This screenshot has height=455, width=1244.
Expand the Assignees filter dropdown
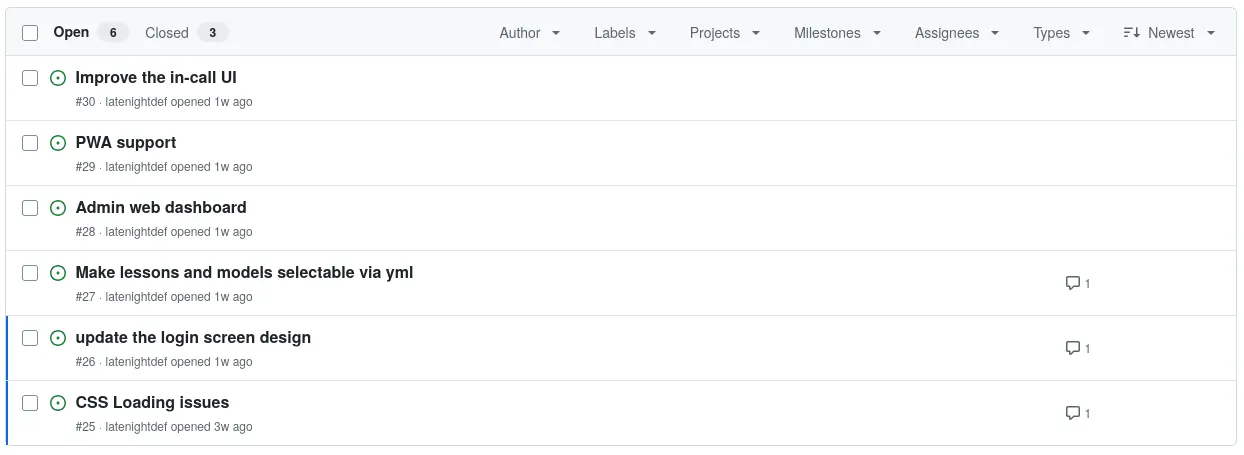coord(957,33)
